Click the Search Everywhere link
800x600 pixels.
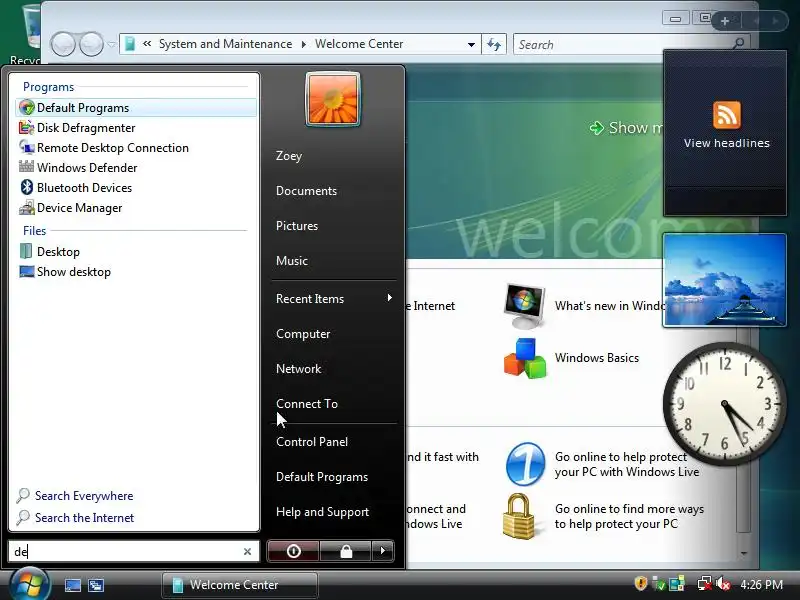click(74, 495)
